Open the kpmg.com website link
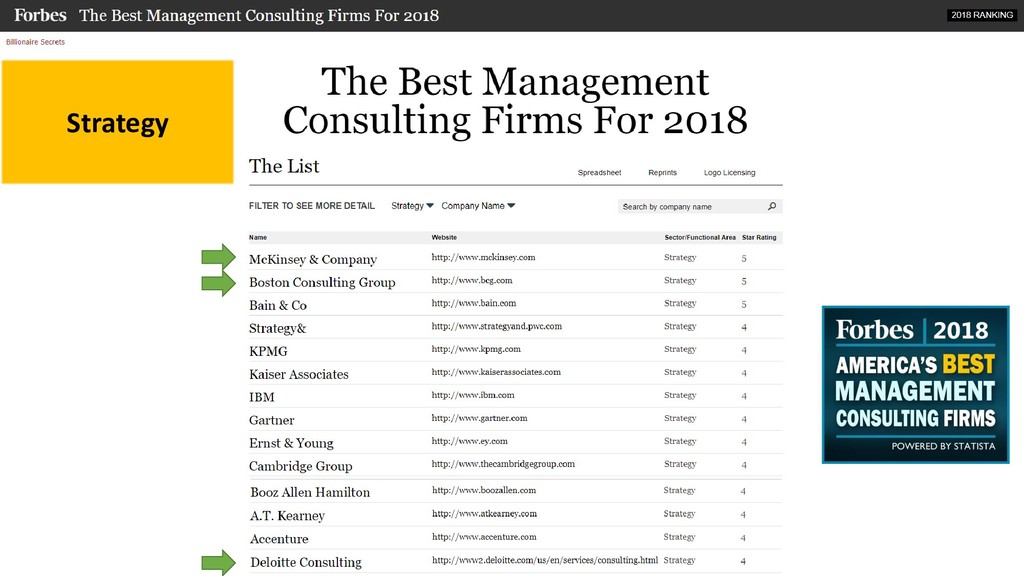Screen dimensions: 1024x576 (476, 349)
